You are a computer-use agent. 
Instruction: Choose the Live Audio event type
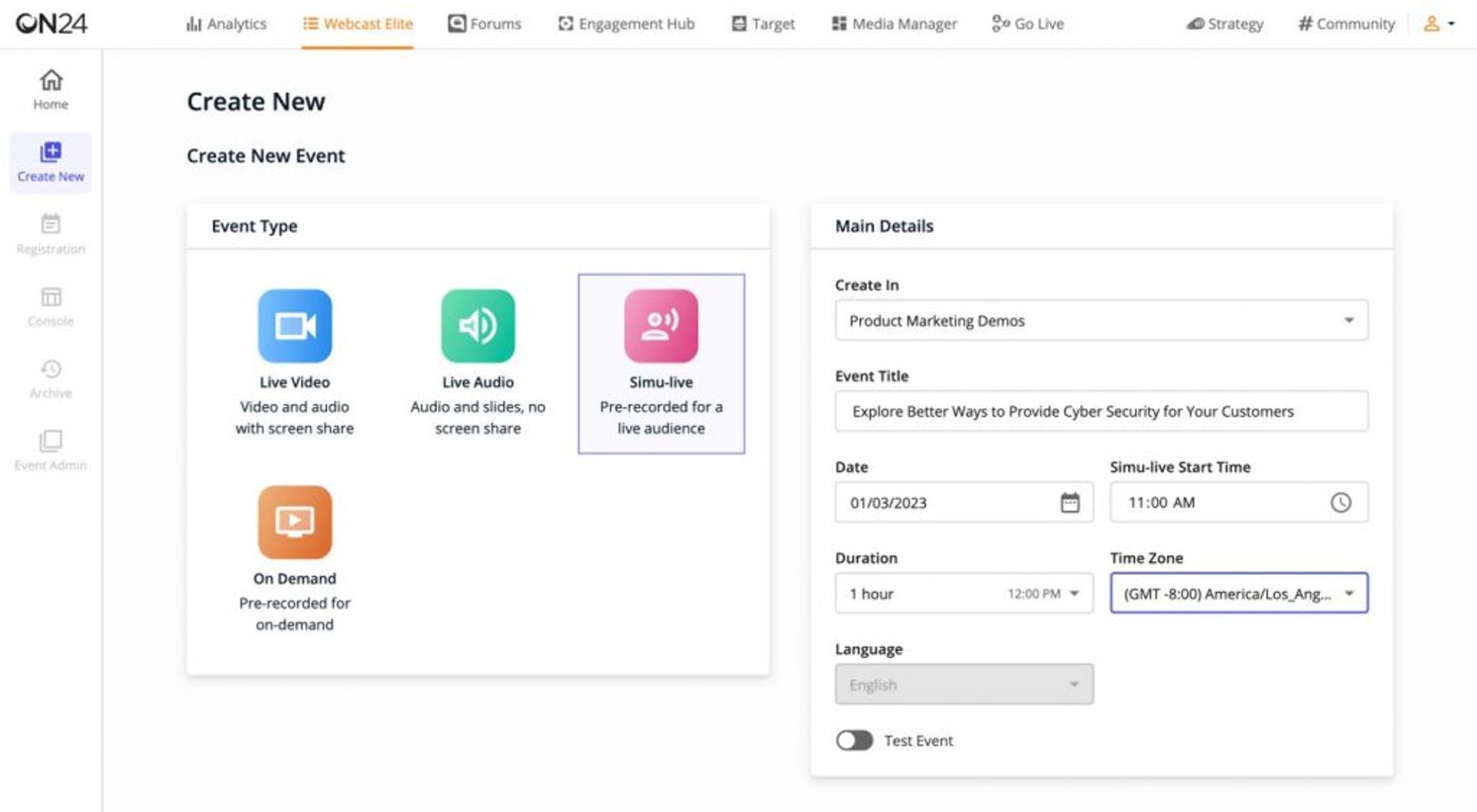[478, 363]
